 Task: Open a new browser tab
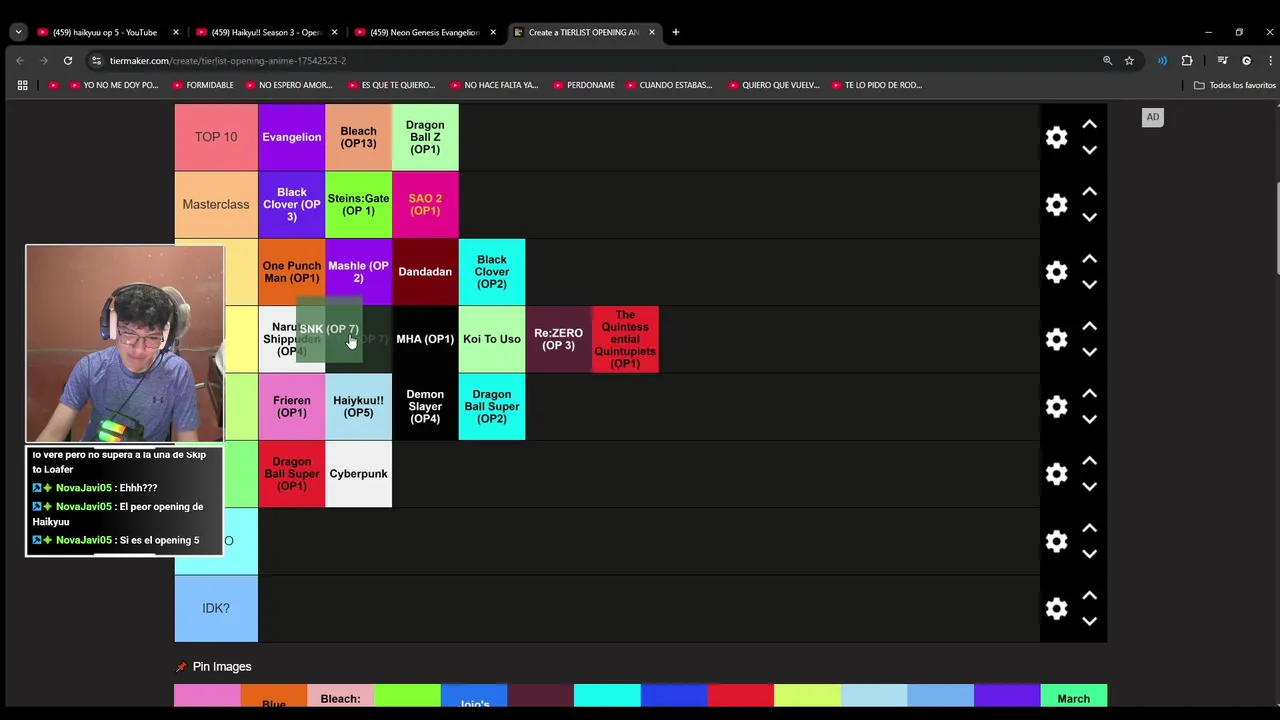676,32
